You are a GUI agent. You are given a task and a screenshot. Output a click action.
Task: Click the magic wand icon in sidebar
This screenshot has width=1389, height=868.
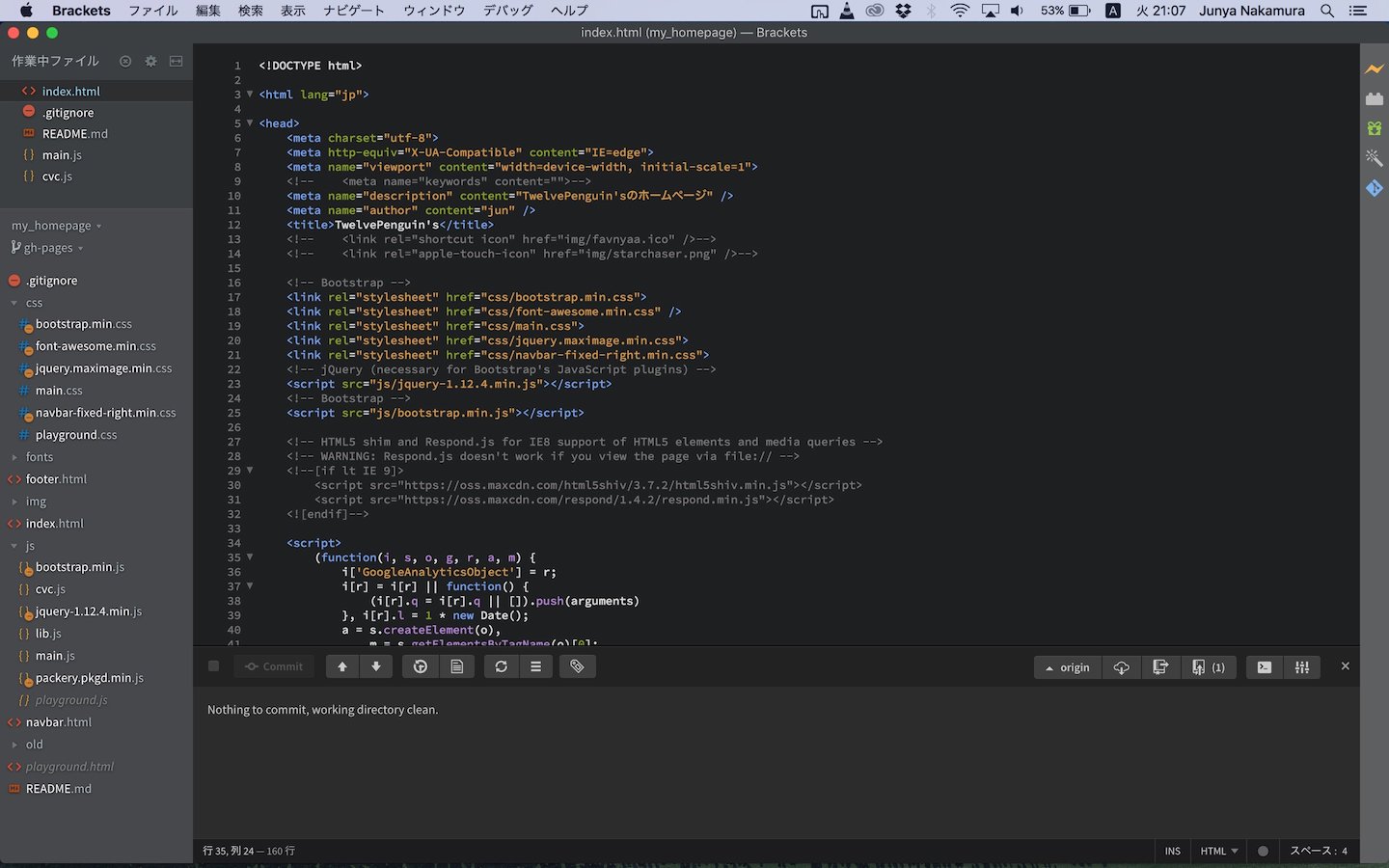point(1375,158)
